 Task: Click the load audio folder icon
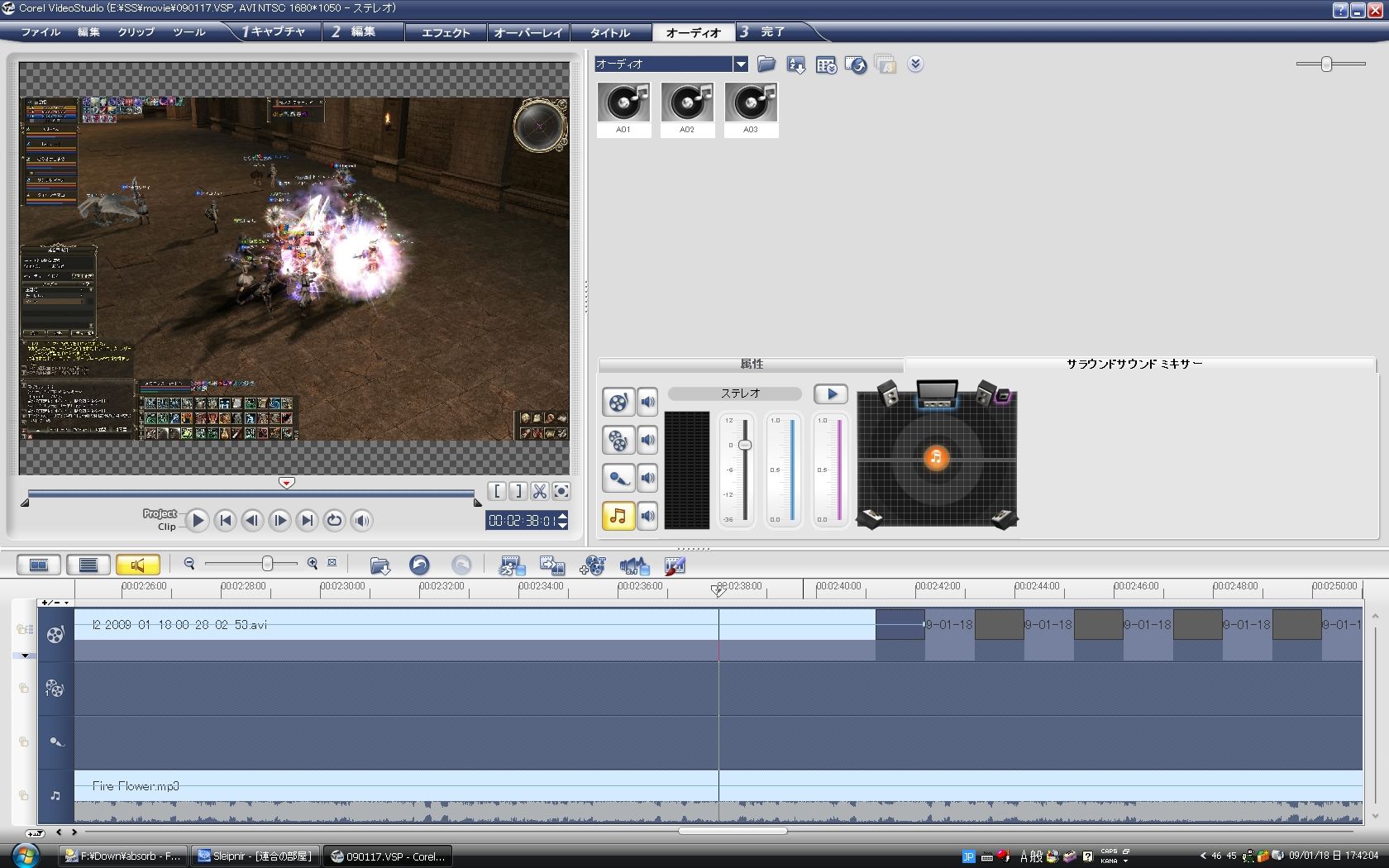(x=766, y=64)
